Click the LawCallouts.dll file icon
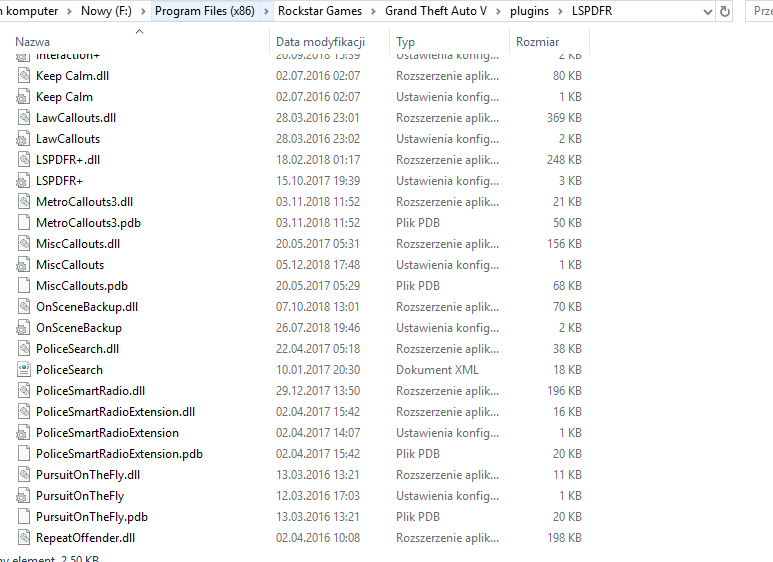The height and width of the screenshot is (562, 773). [23, 117]
